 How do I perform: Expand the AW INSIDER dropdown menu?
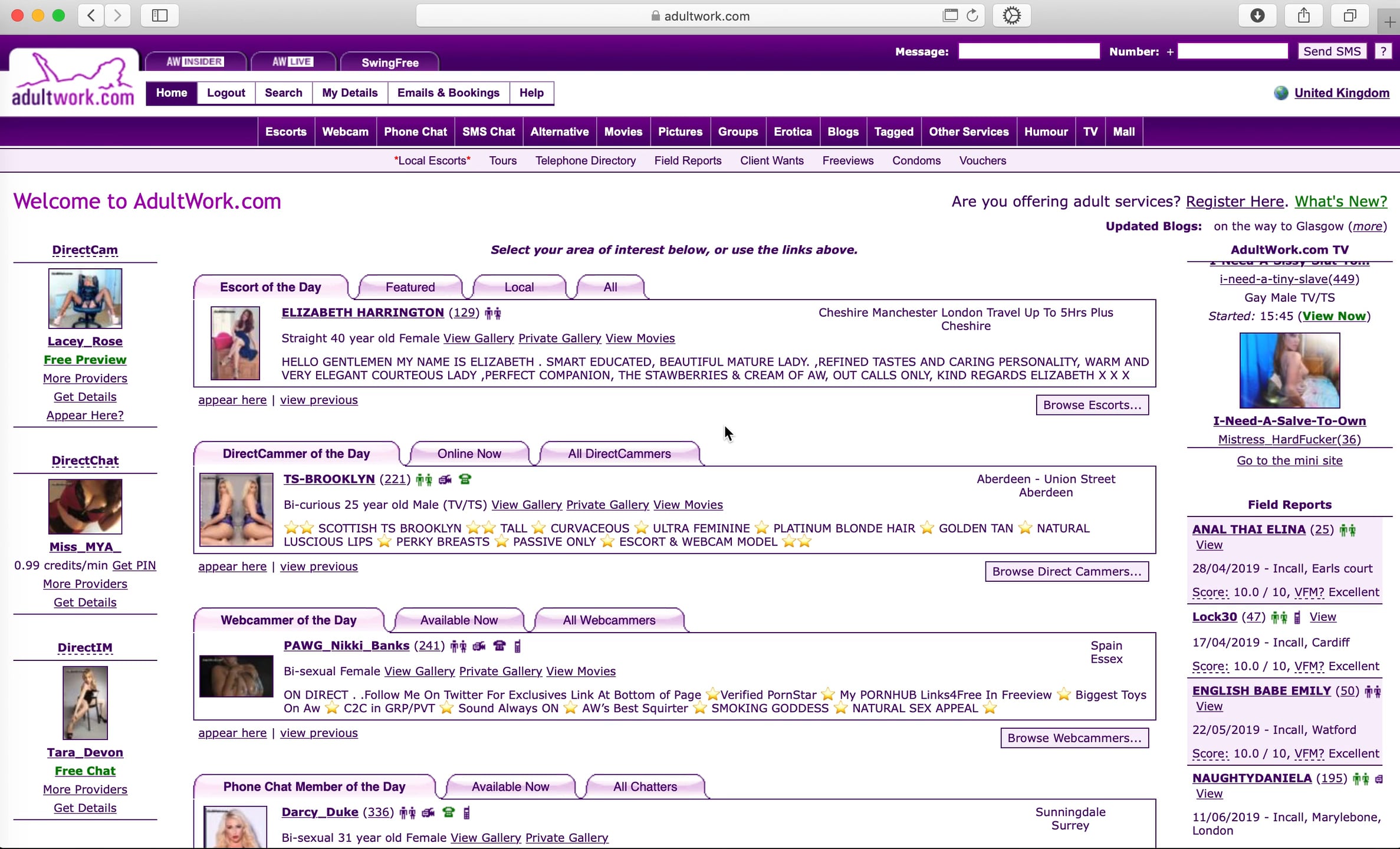[195, 62]
